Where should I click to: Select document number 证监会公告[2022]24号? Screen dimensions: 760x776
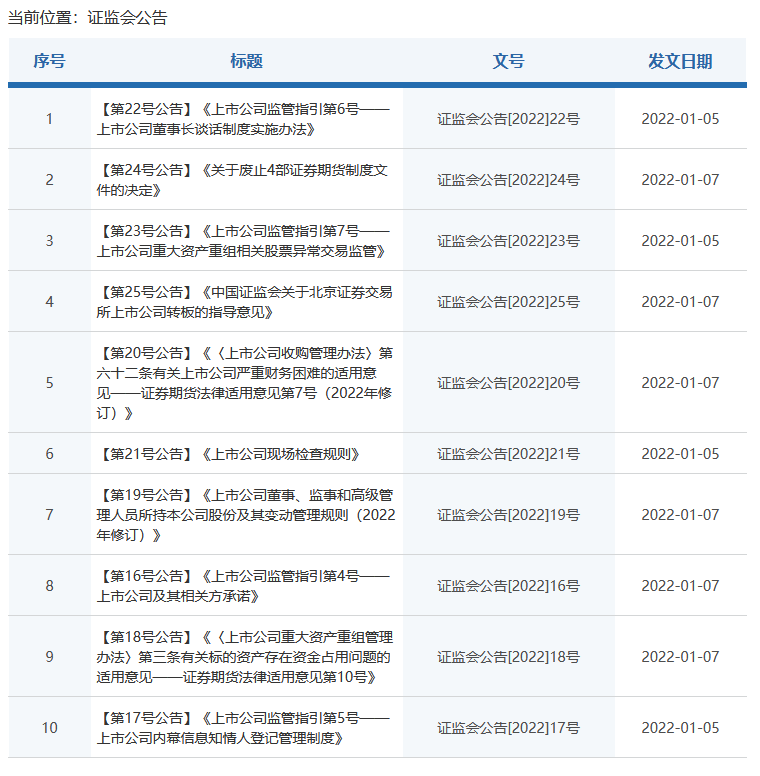point(509,180)
